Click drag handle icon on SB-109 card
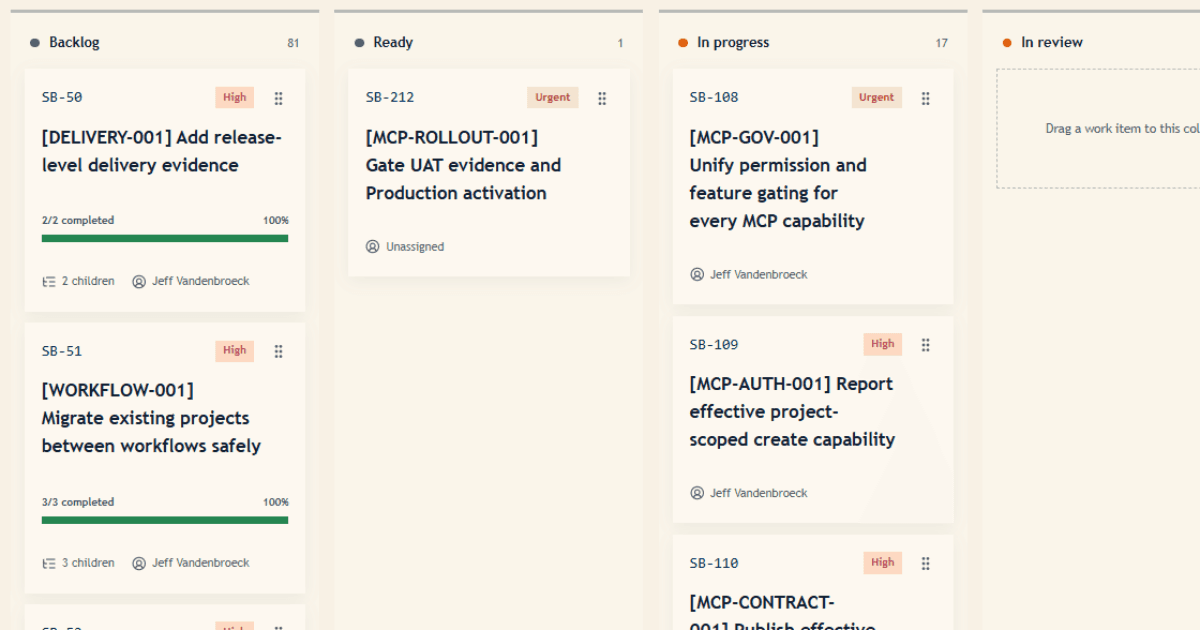 [926, 345]
